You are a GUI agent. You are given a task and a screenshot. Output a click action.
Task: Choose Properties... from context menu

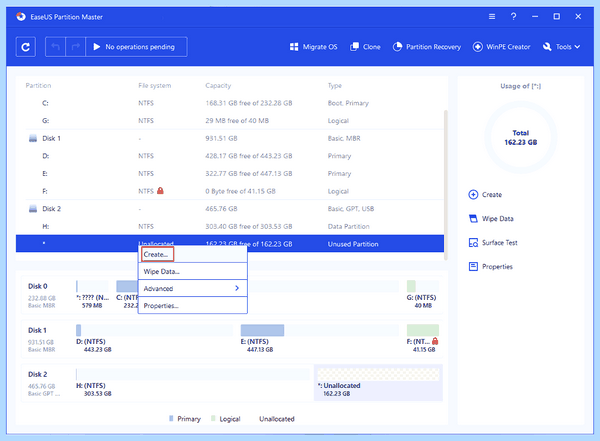pyautogui.click(x=192, y=305)
